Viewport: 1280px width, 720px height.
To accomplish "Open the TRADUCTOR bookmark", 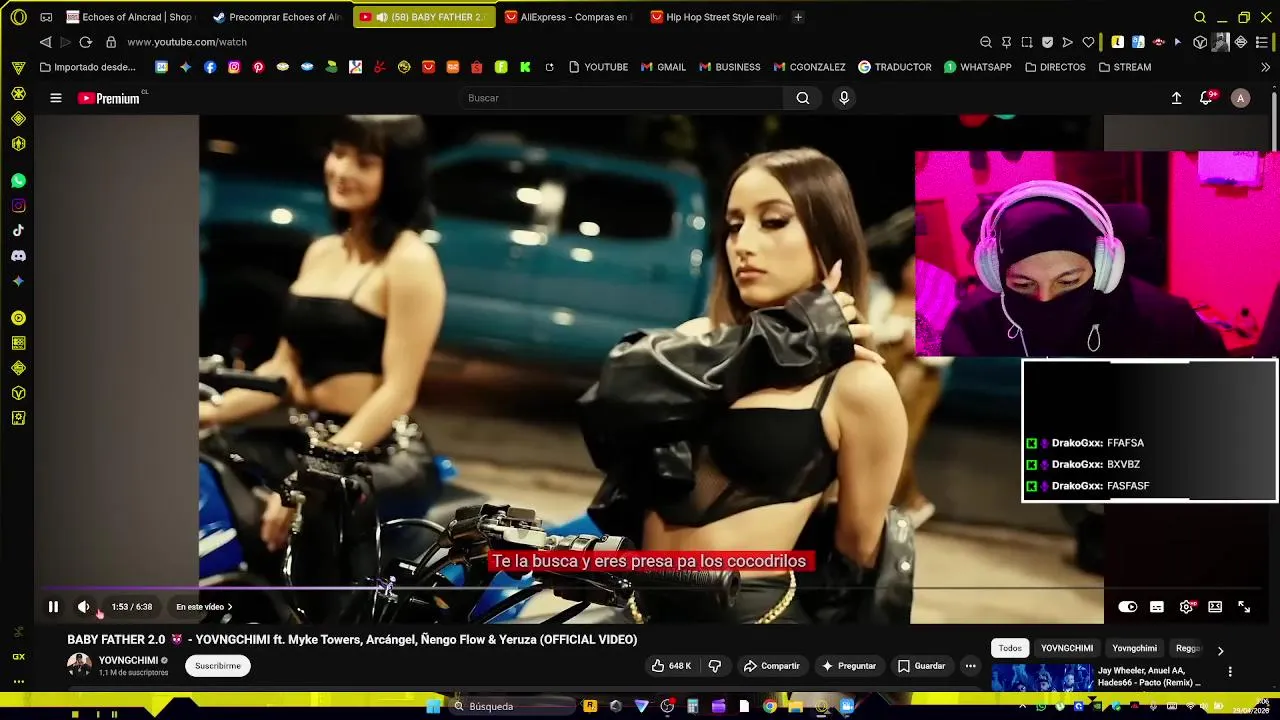I will (x=894, y=67).
